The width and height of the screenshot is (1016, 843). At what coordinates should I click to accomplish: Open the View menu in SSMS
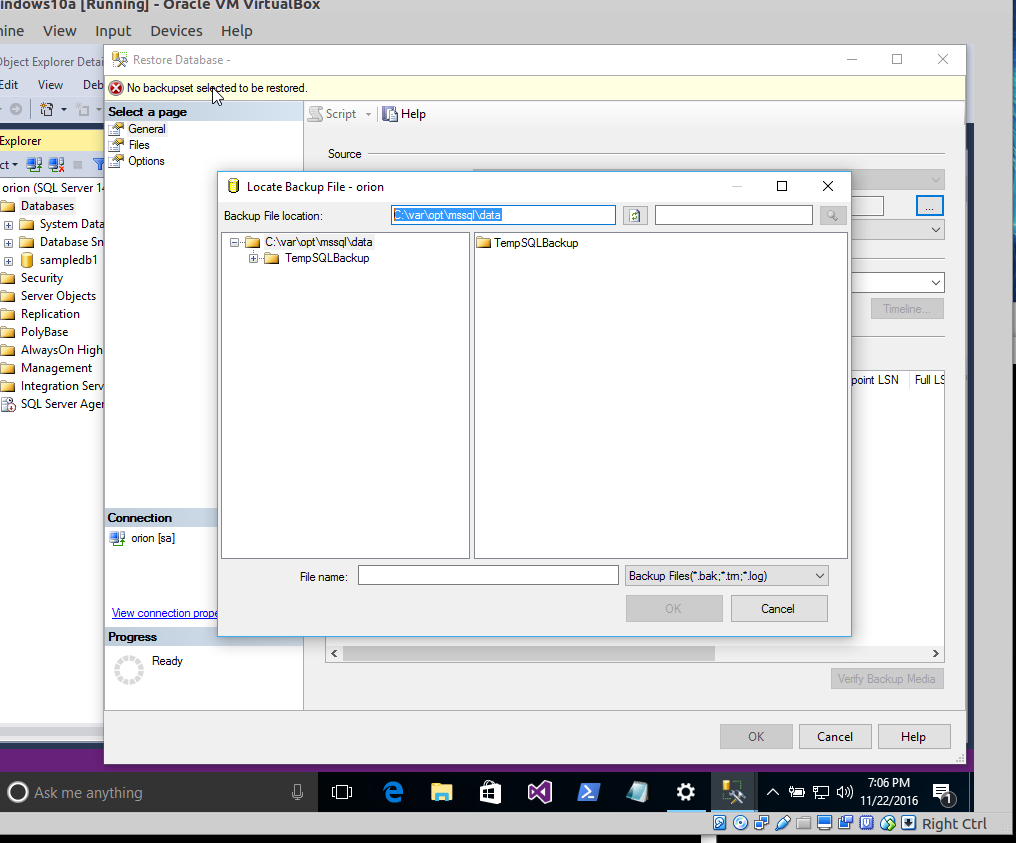click(x=50, y=85)
